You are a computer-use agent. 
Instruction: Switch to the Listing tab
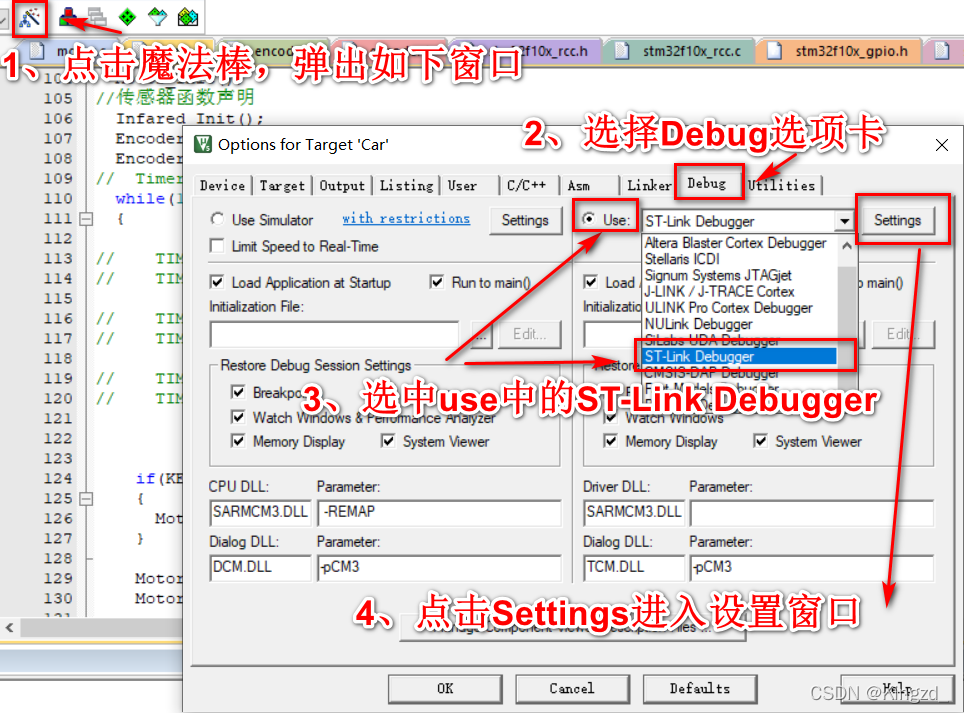[x=406, y=186]
